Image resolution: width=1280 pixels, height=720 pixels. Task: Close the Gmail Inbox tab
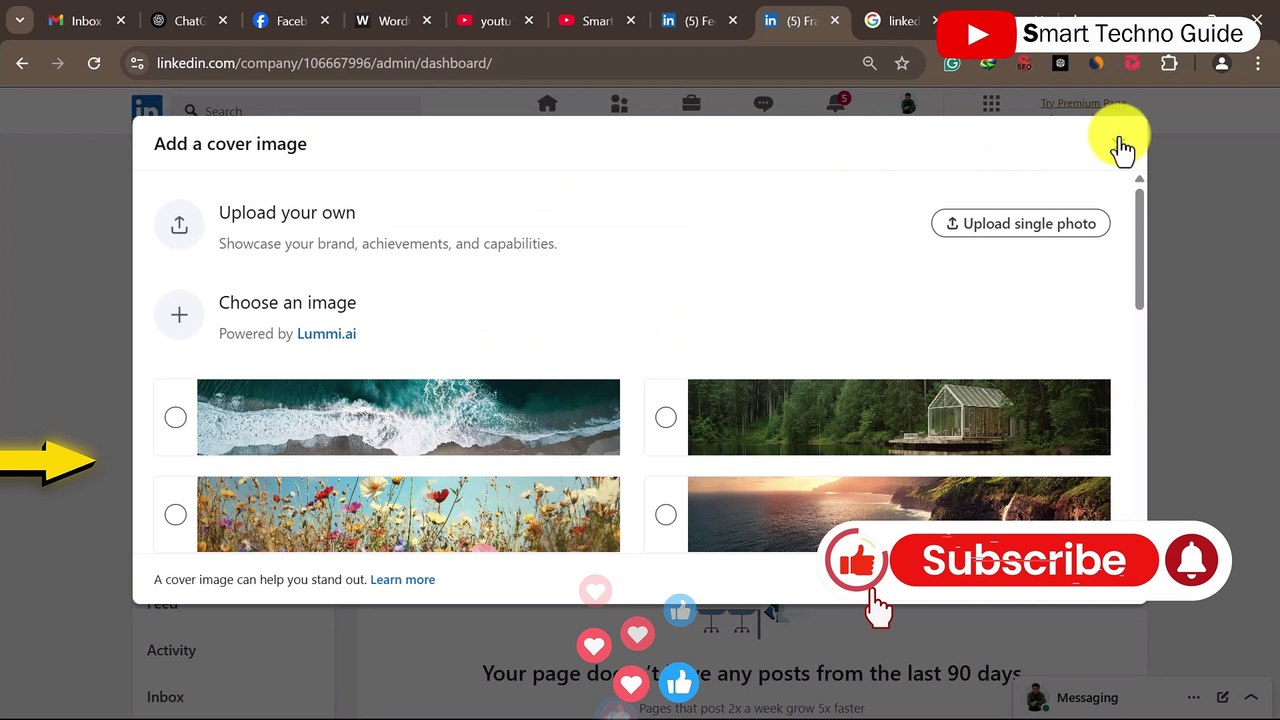point(121,20)
